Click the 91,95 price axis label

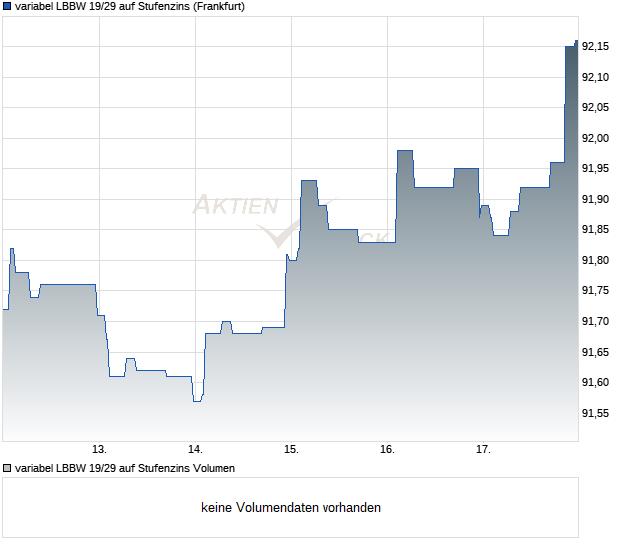coord(595,168)
